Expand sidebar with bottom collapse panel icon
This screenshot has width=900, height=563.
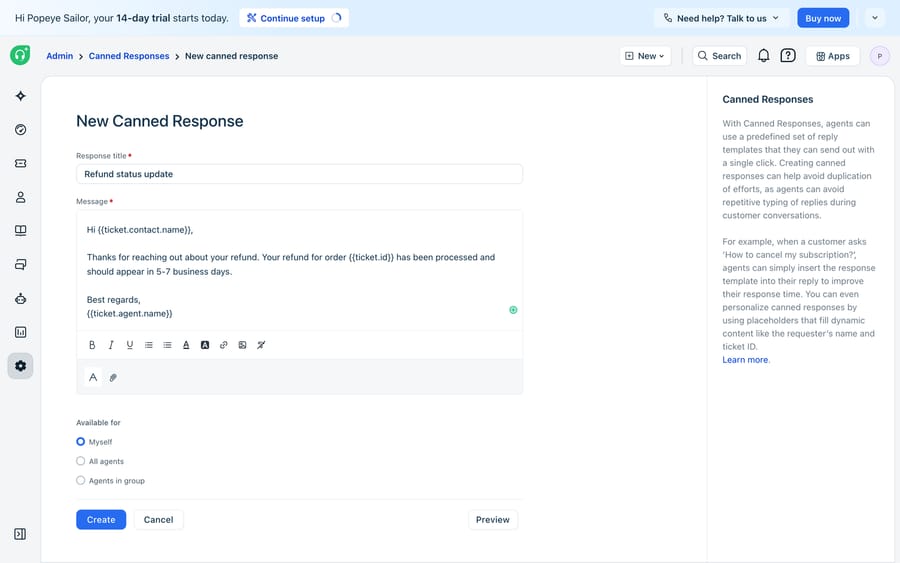[x=20, y=534]
